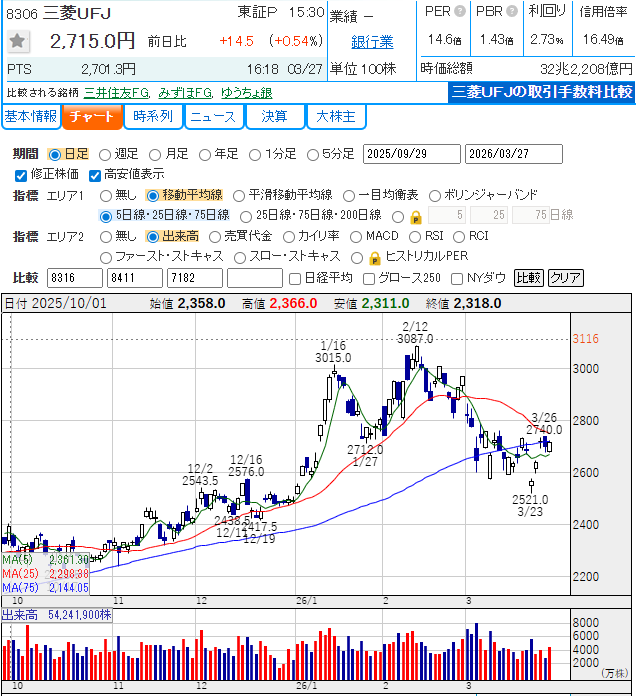Screen dimensions: 636x696
Task: Toggle 修正株価 checkbox
Action: pyautogui.click(x=21, y=176)
